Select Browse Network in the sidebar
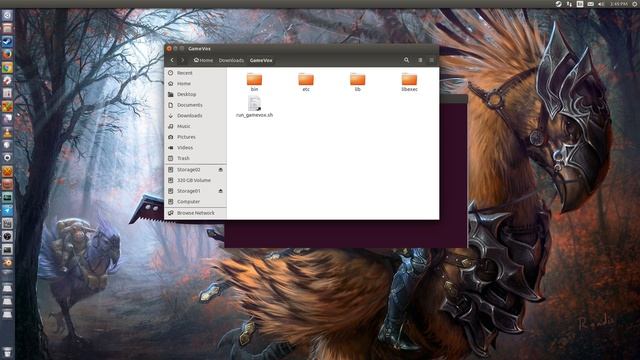The width and height of the screenshot is (640, 360). pyautogui.click(x=196, y=213)
